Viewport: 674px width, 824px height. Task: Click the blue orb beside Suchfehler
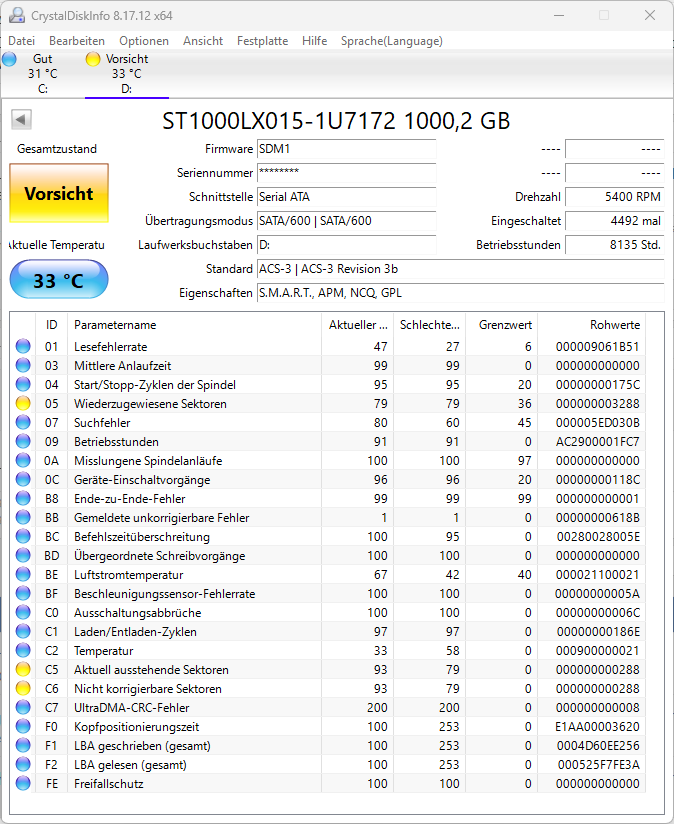click(23, 423)
